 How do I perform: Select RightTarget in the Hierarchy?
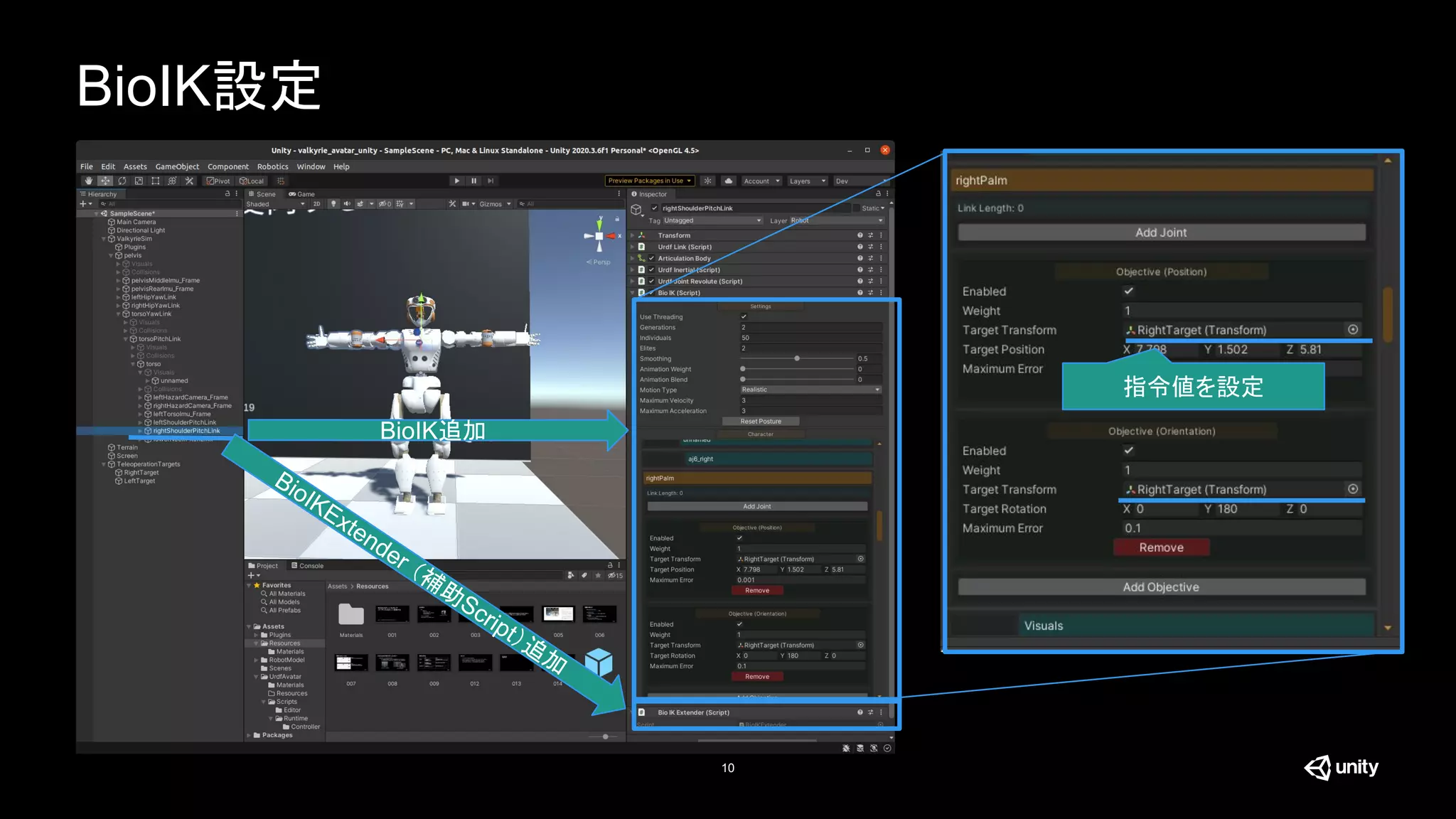pyautogui.click(x=141, y=473)
